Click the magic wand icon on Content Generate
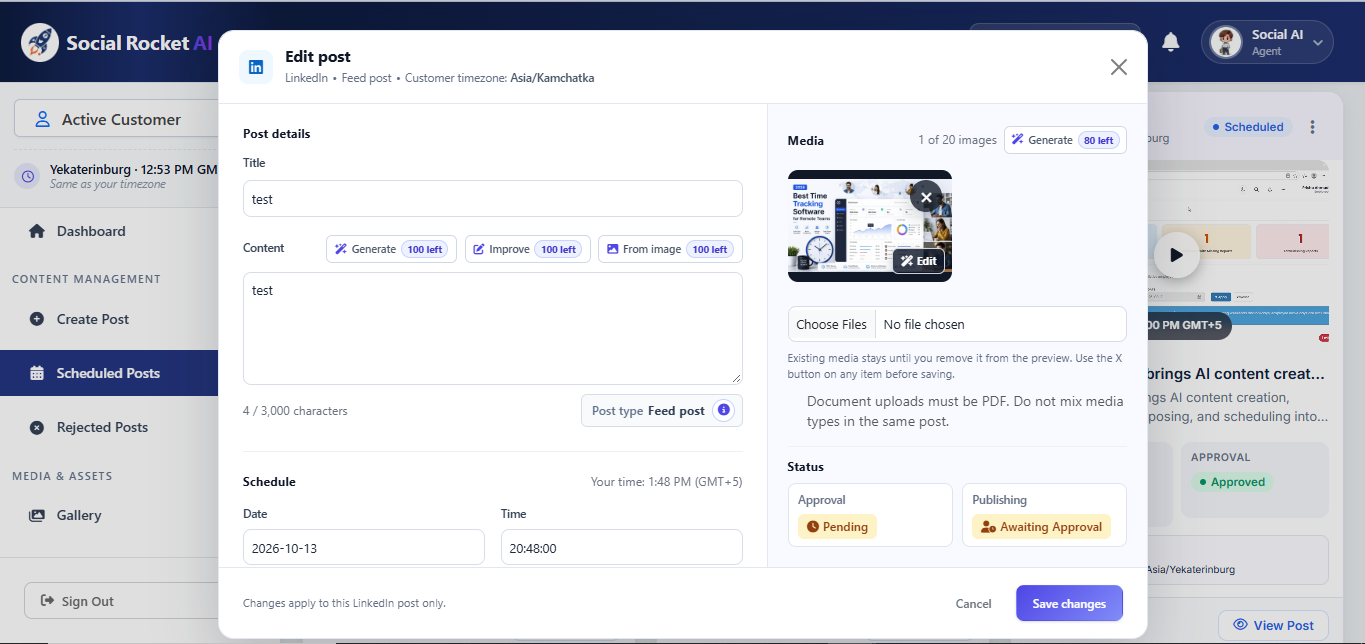This screenshot has width=1365, height=644. [341, 249]
